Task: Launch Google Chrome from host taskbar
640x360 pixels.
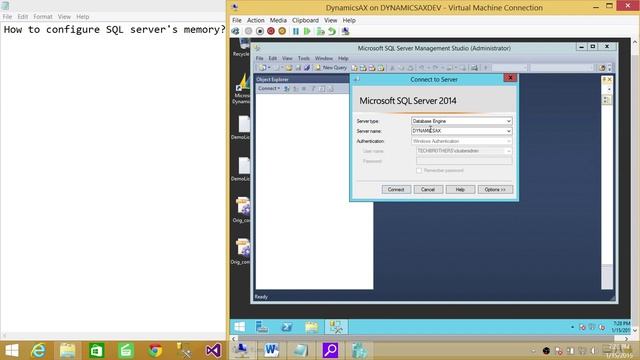Action: (x=155, y=350)
